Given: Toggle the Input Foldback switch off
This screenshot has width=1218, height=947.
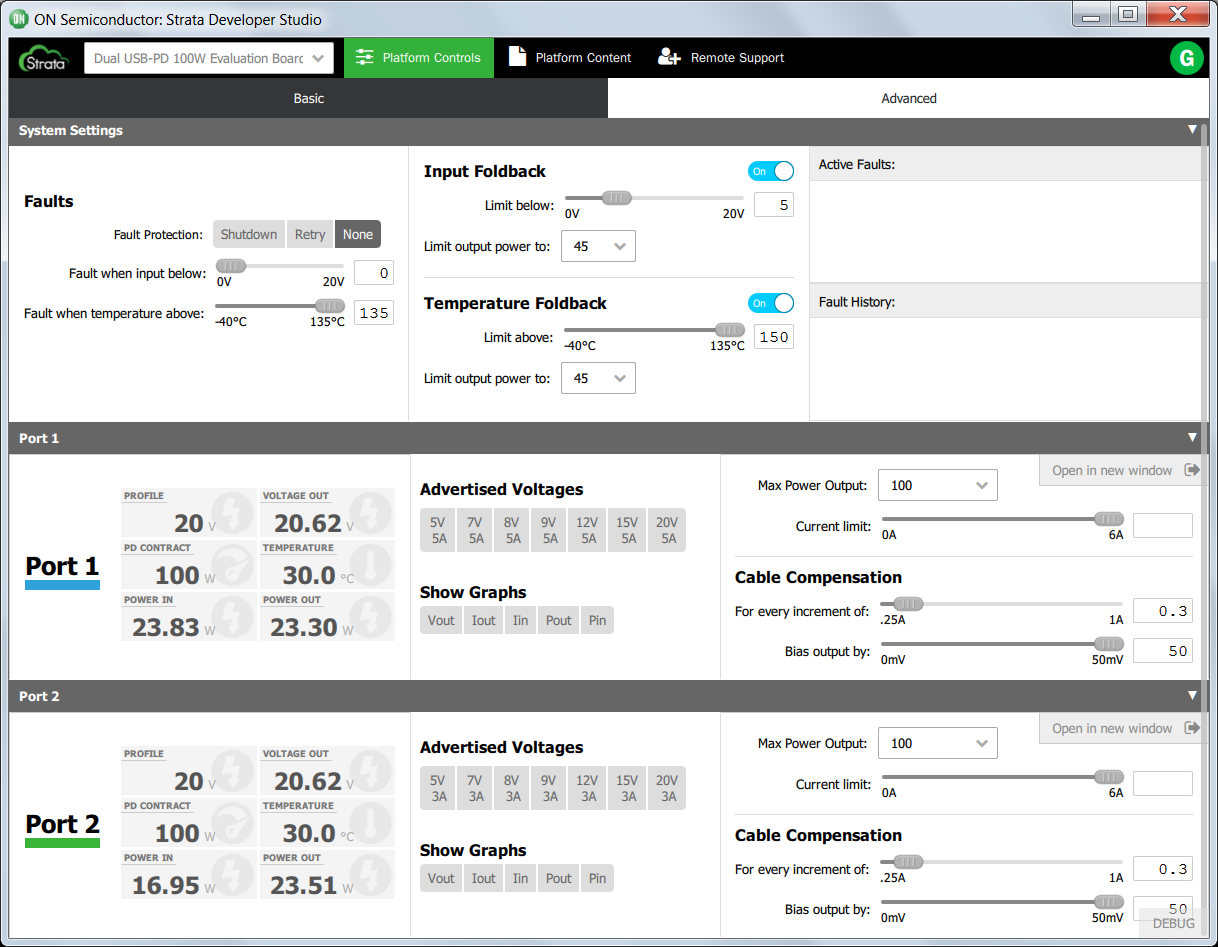Looking at the screenshot, I should [770, 171].
